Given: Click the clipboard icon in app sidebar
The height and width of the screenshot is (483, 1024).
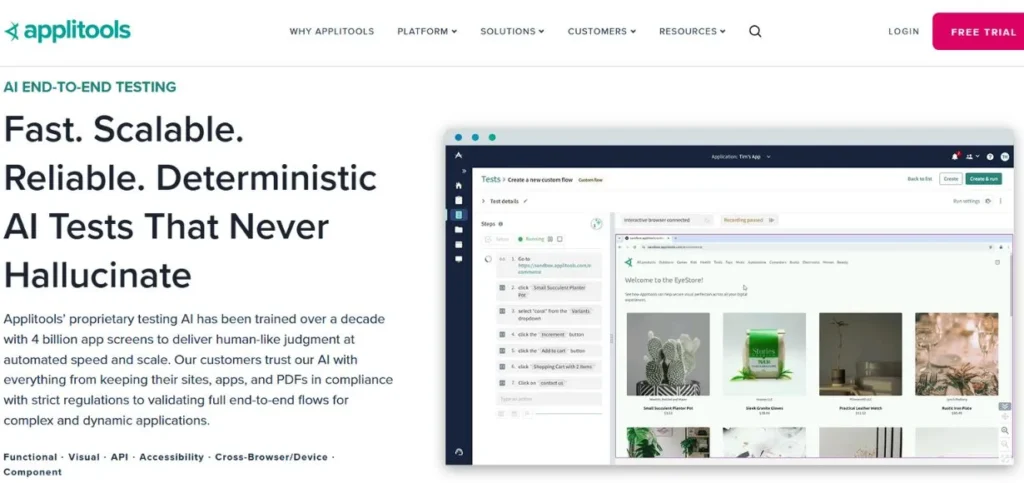Looking at the screenshot, I should 458,200.
